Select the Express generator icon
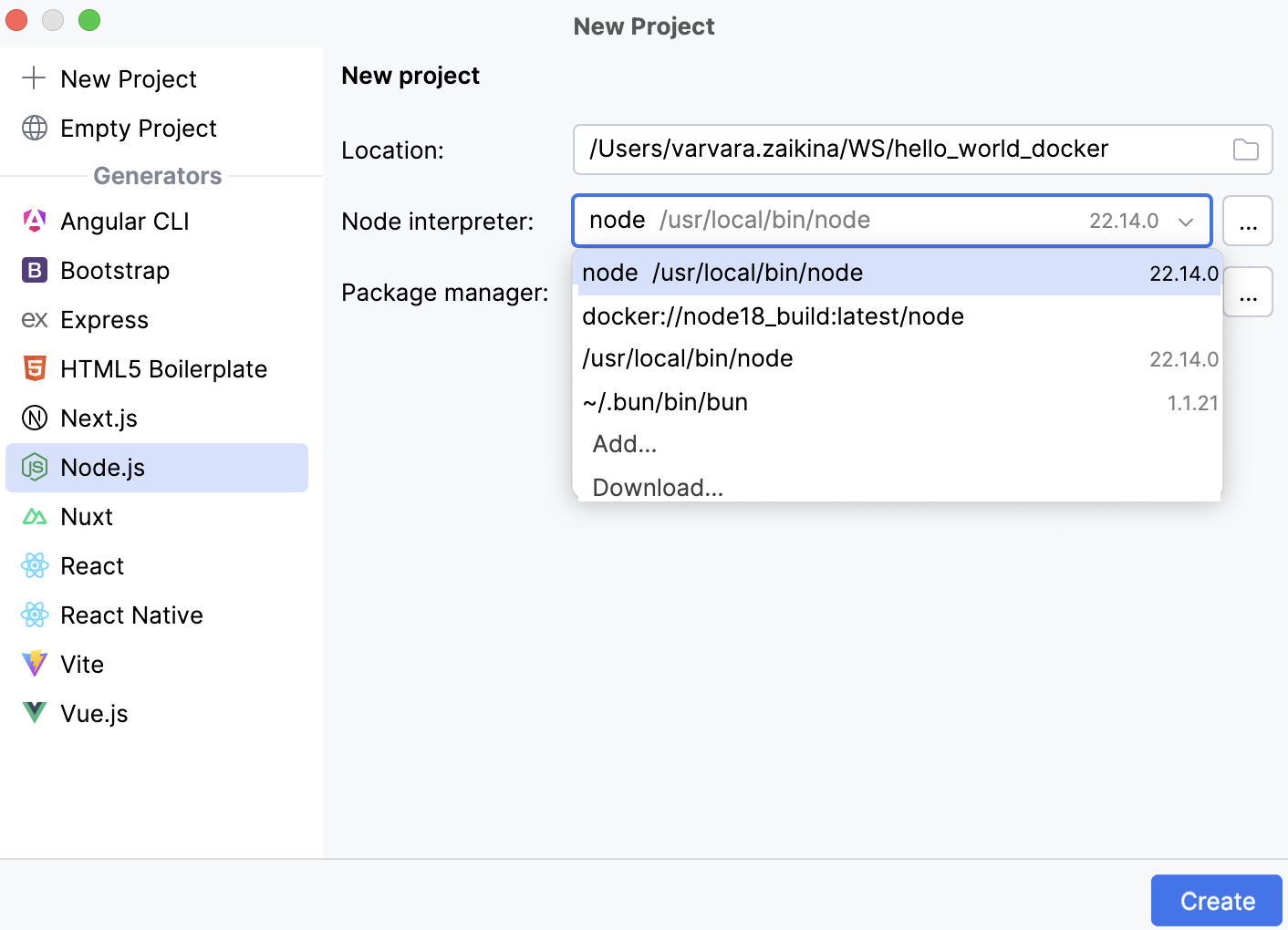Screen dimensions: 1288x930 pos(34,319)
